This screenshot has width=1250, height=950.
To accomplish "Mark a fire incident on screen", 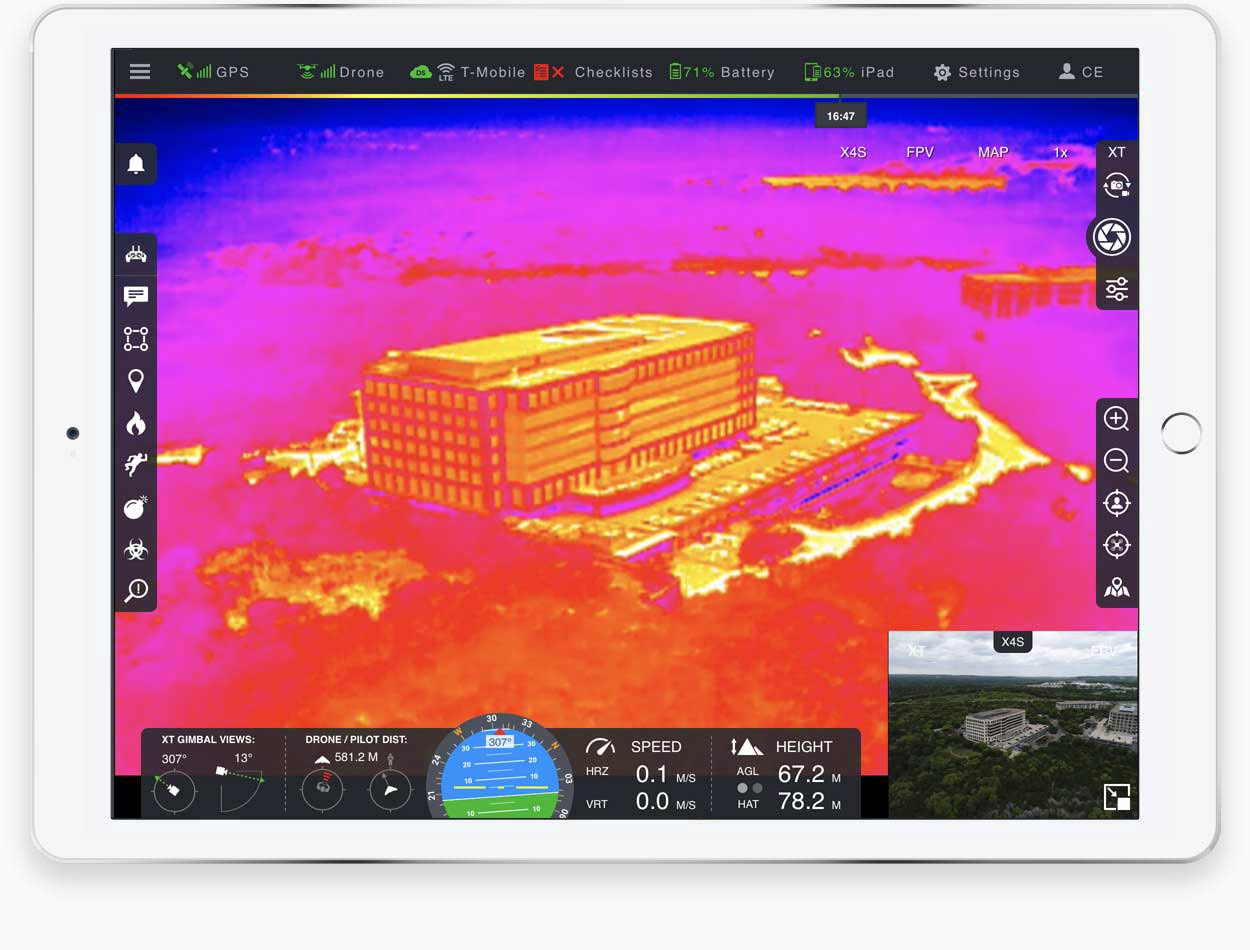I will 136,423.
